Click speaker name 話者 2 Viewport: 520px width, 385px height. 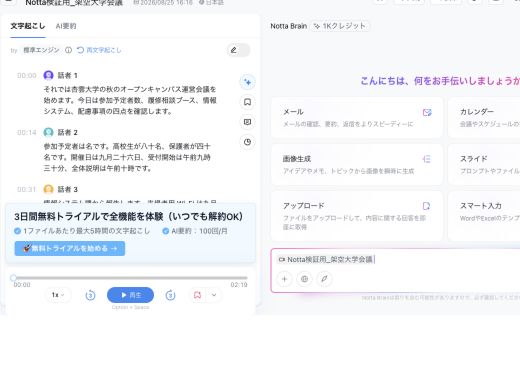pyautogui.click(x=68, y=133)
